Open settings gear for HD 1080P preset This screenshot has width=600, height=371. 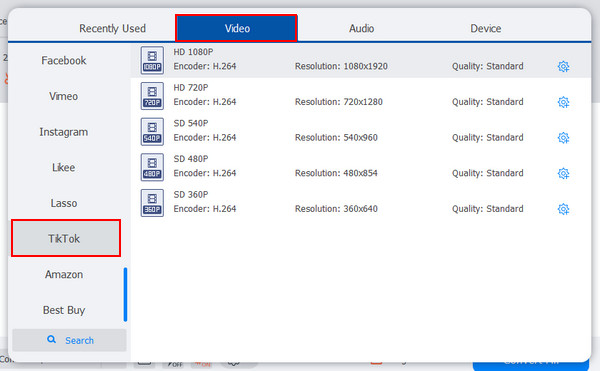(x=563, y=67)
